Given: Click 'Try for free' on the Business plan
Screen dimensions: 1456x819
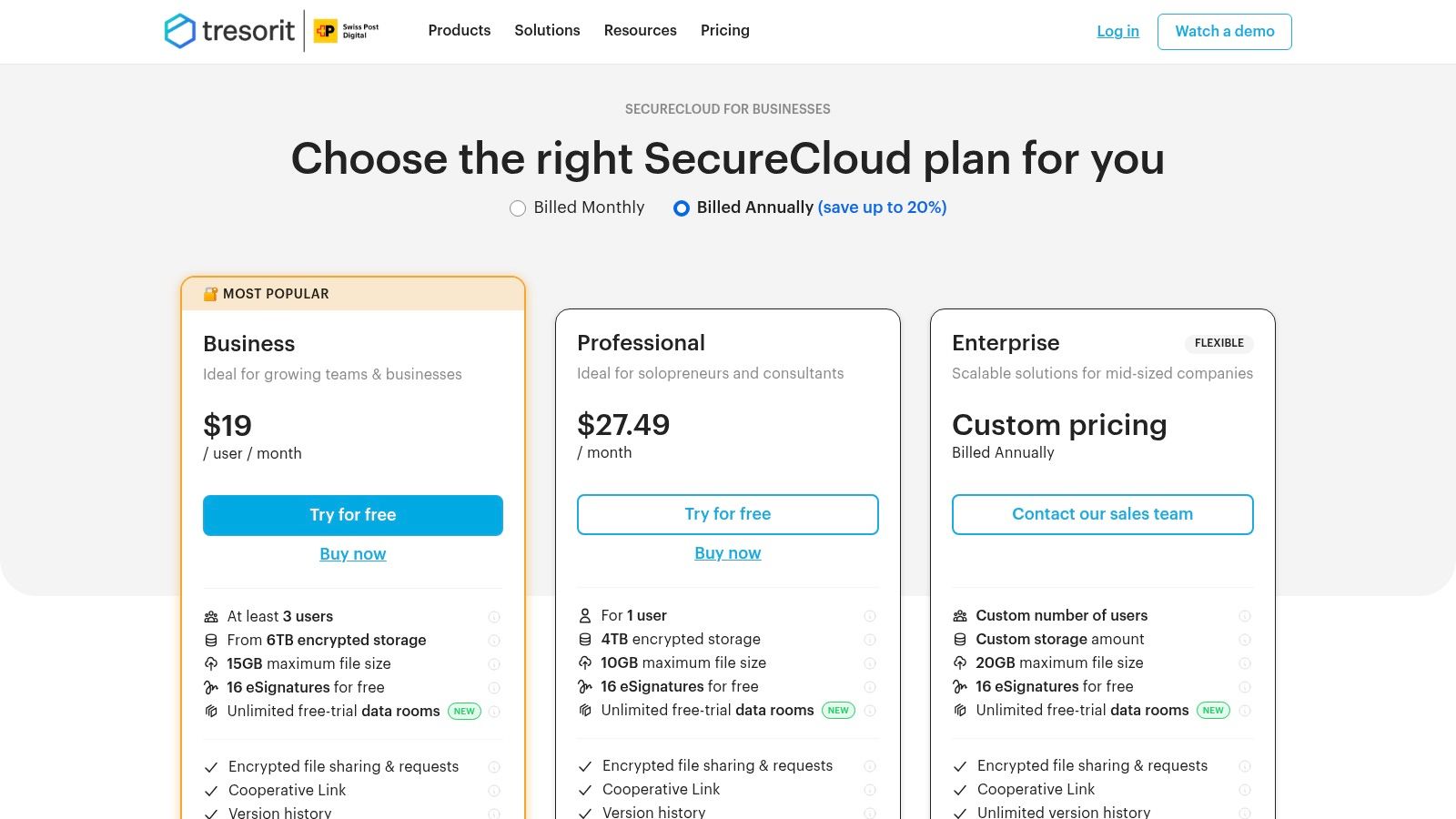Looking at the screenshot, I should click(x=353, y=515).
